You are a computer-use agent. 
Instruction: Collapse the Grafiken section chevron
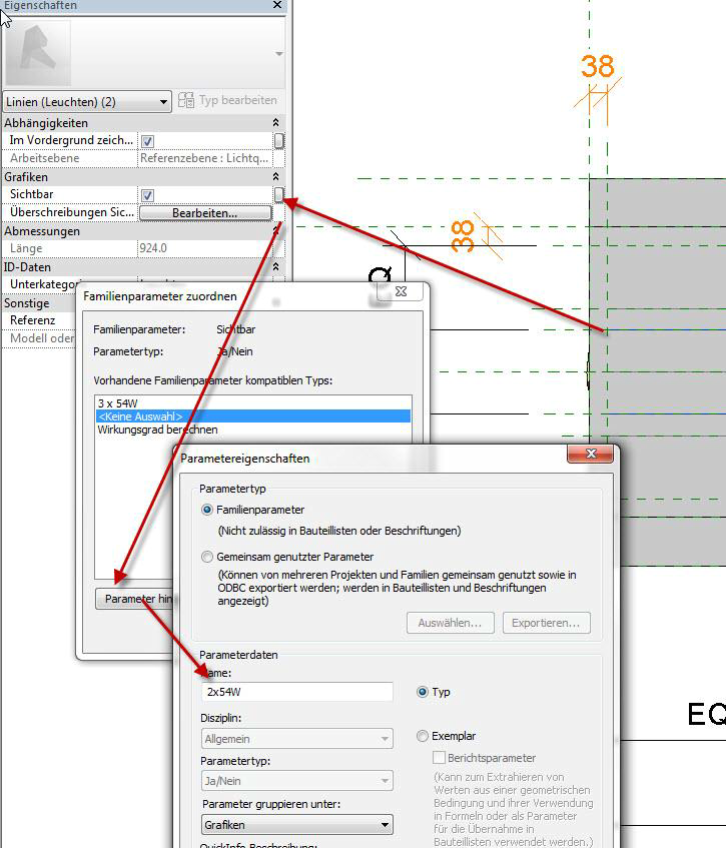tap(276, 177)
